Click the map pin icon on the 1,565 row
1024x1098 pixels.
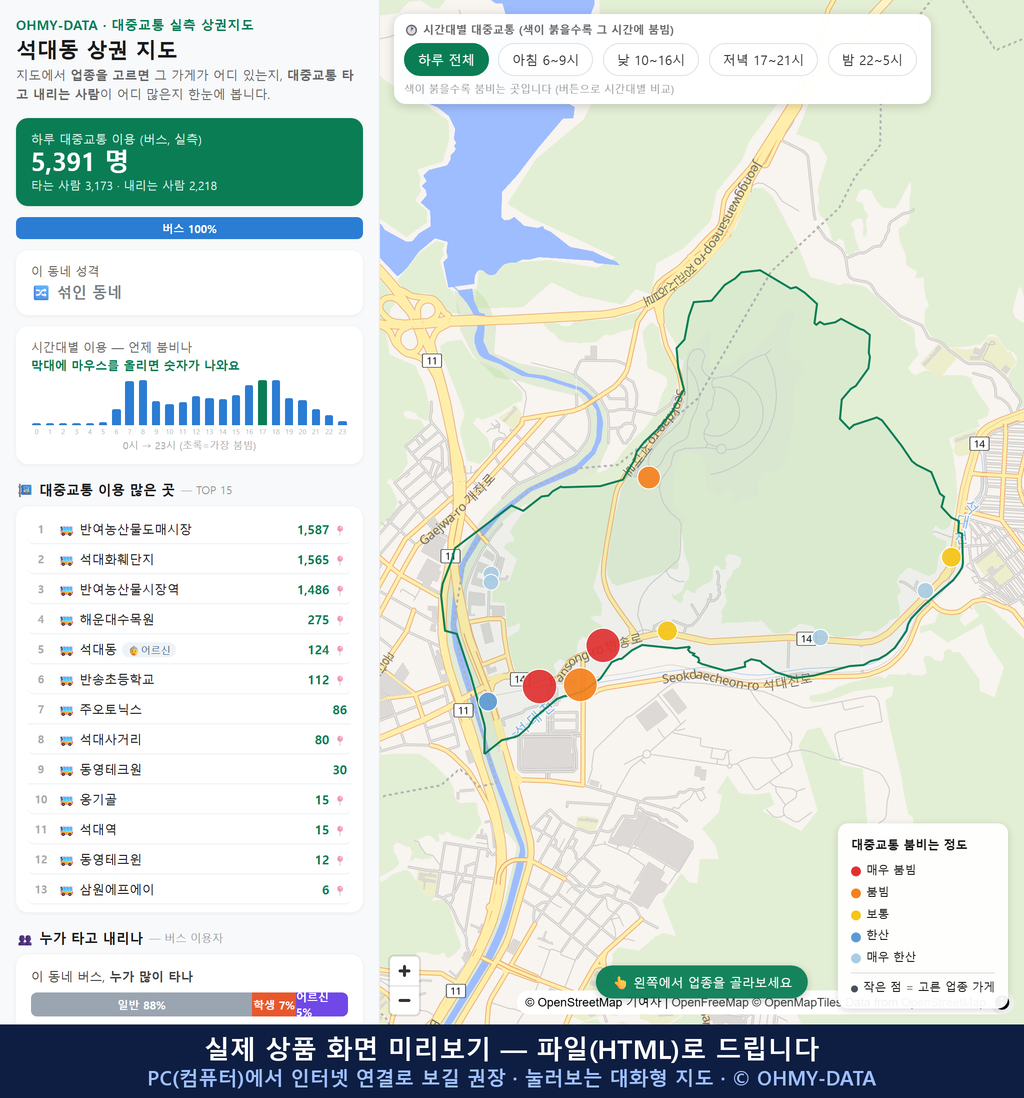point(340,560)
